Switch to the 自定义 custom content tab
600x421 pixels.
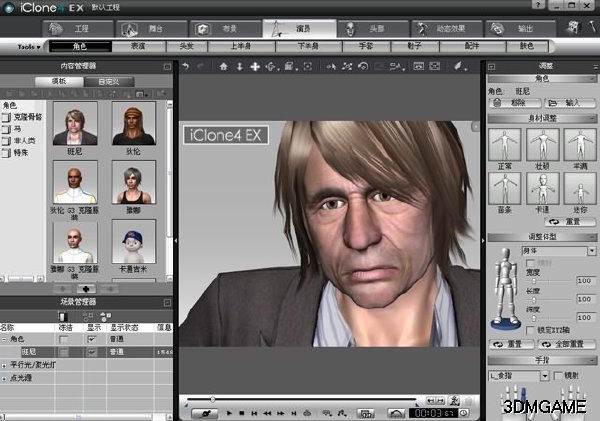coord(109,82)
